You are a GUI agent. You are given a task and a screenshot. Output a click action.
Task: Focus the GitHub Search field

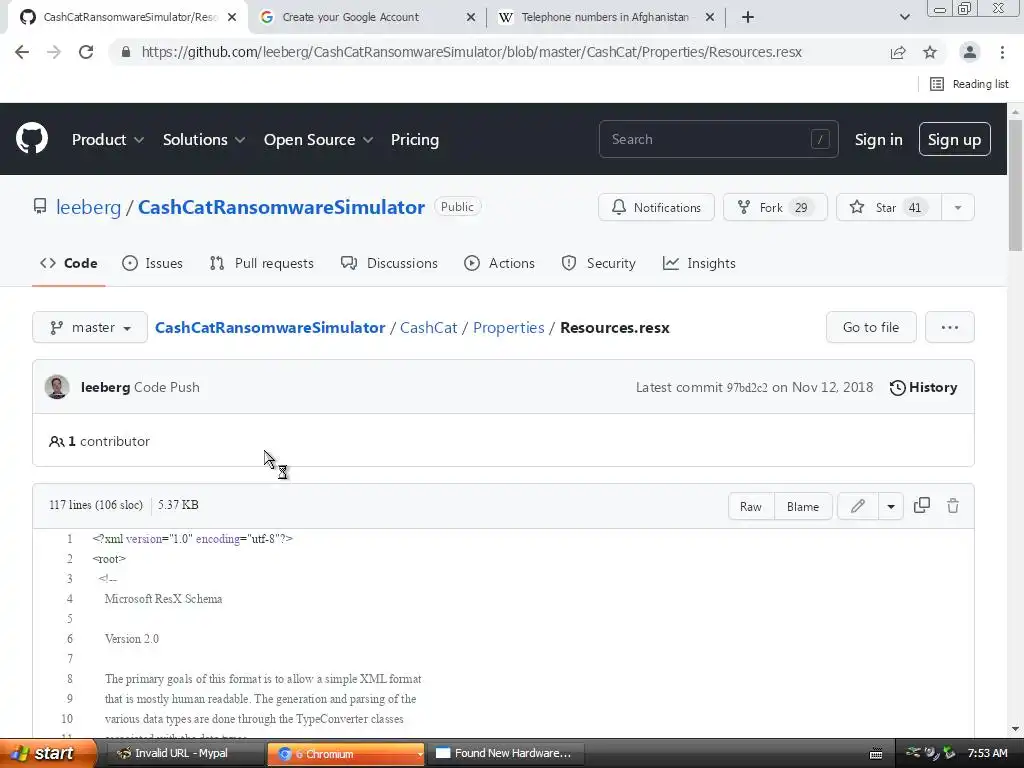[718, 139]
